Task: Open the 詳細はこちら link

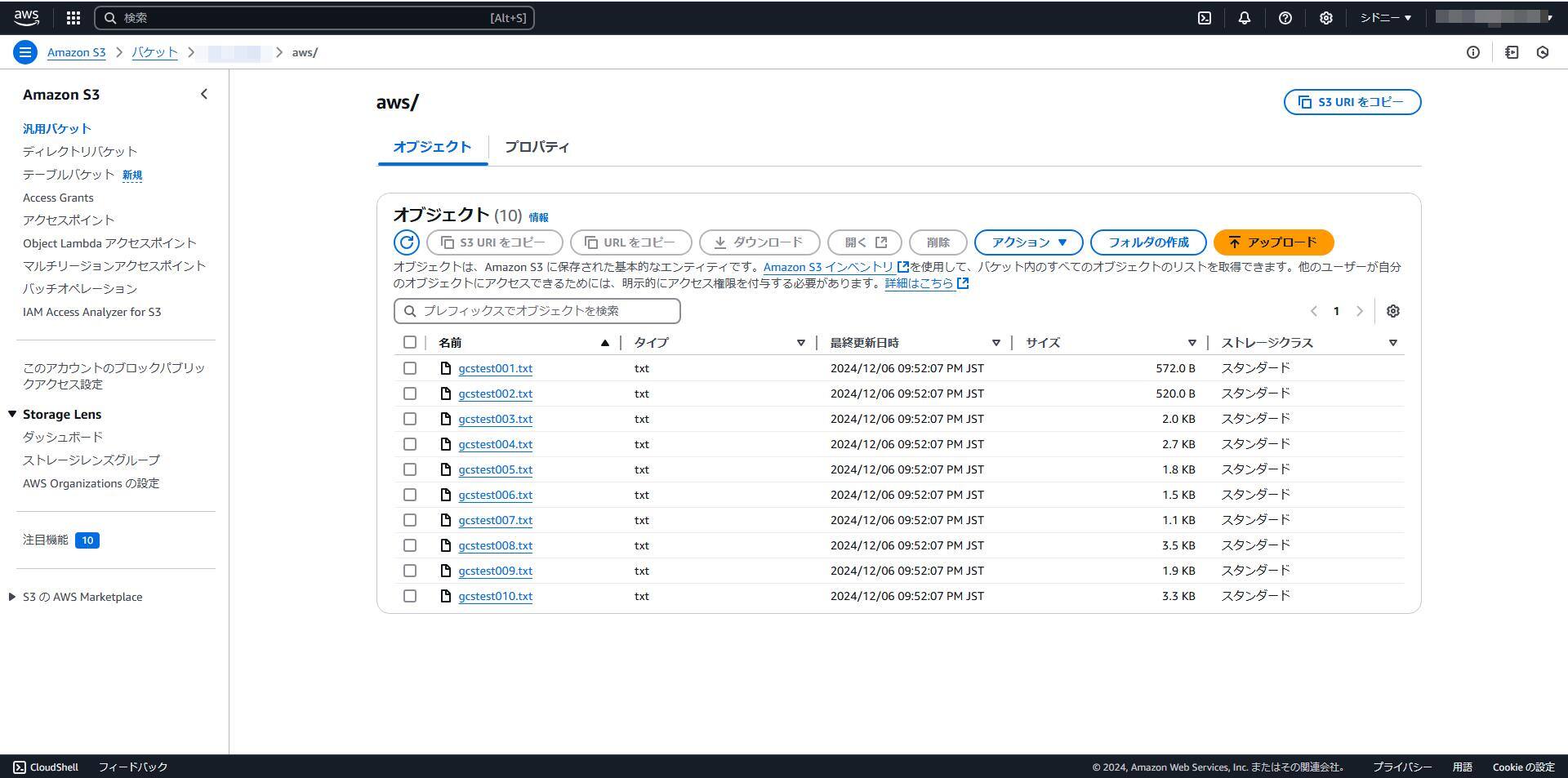Action: pyautogui.click(x=927, y=283)
